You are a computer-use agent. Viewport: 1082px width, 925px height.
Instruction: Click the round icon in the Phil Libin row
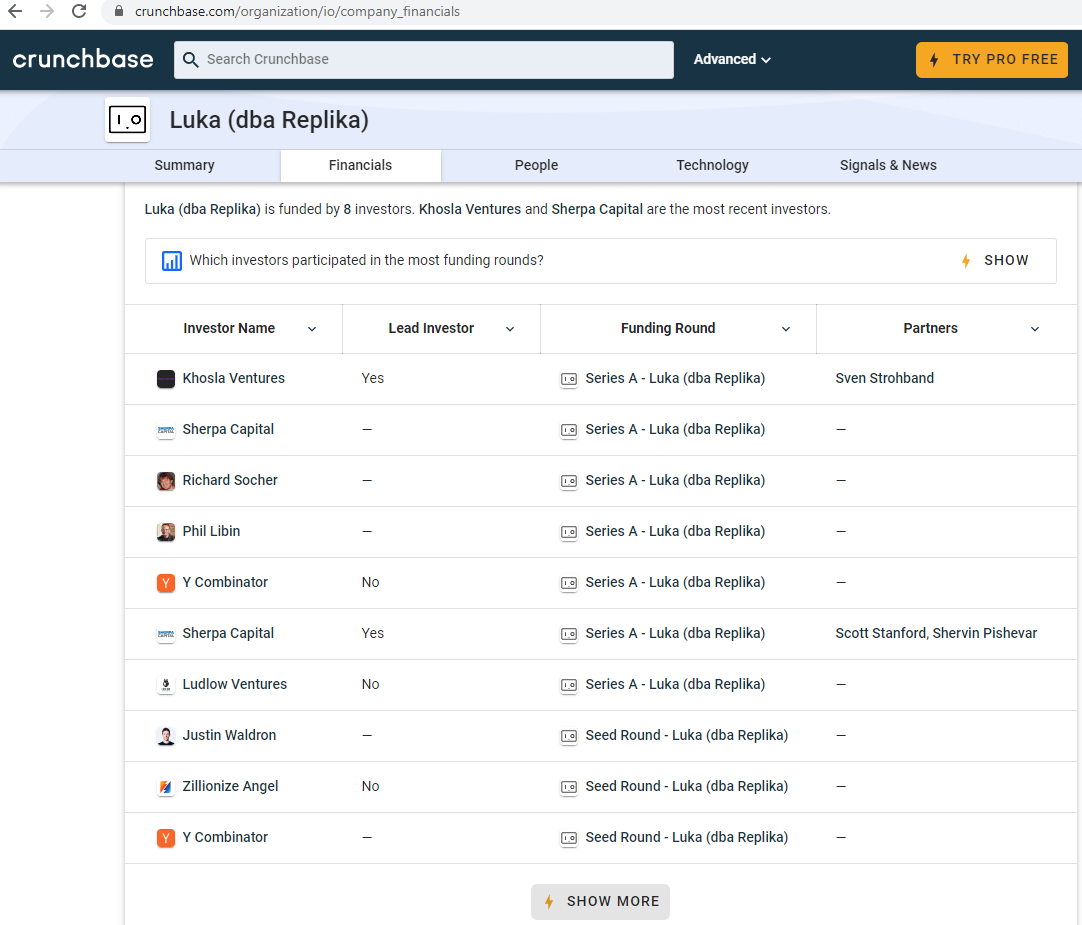569,532
